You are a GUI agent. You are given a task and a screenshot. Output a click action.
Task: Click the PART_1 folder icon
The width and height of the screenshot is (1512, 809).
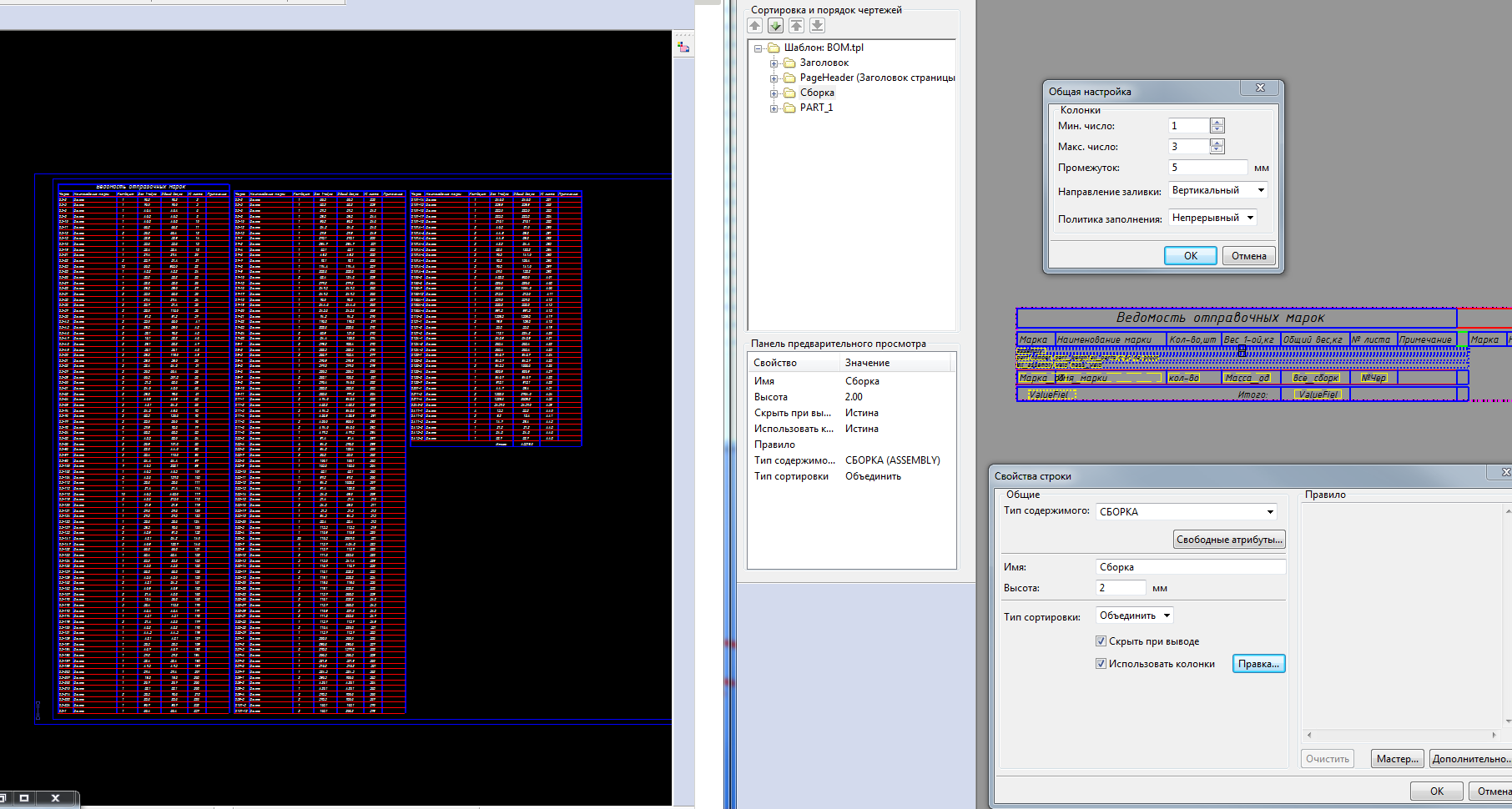[789, 108]
